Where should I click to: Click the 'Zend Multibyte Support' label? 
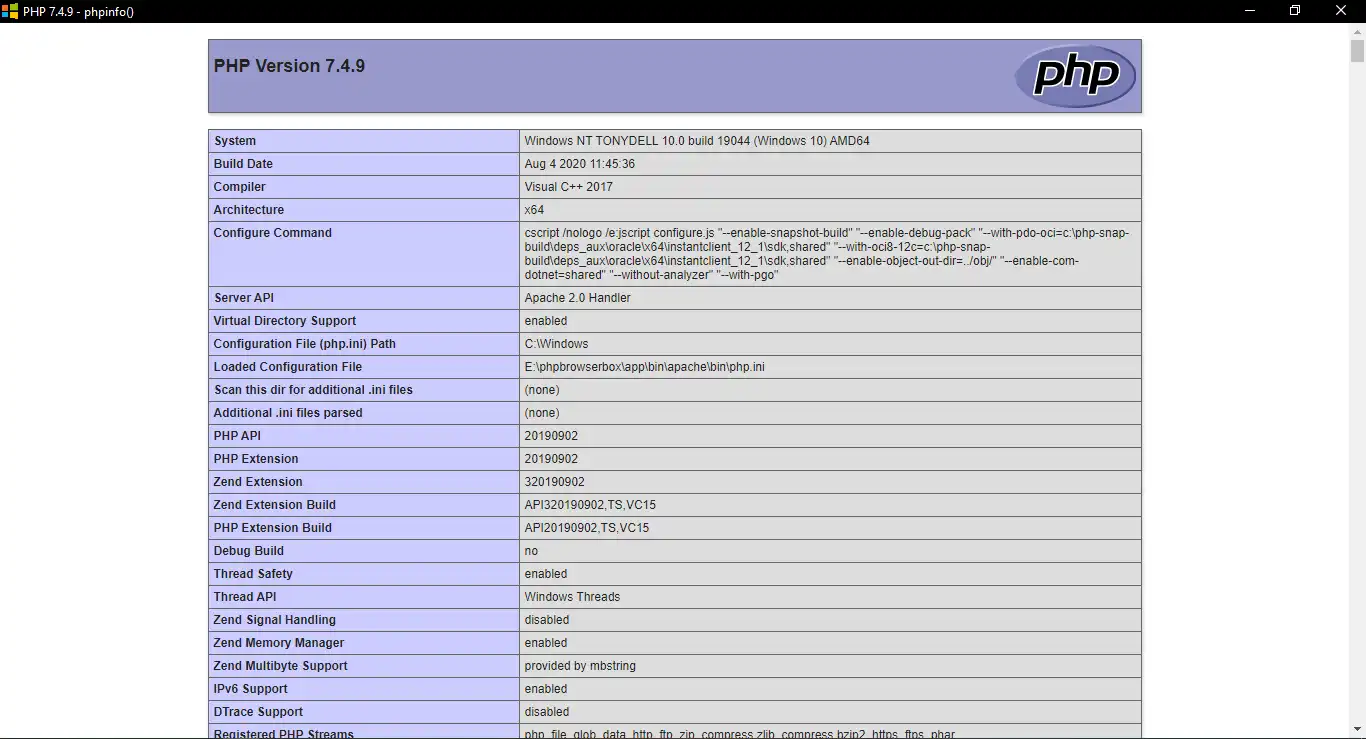point(281,666)
